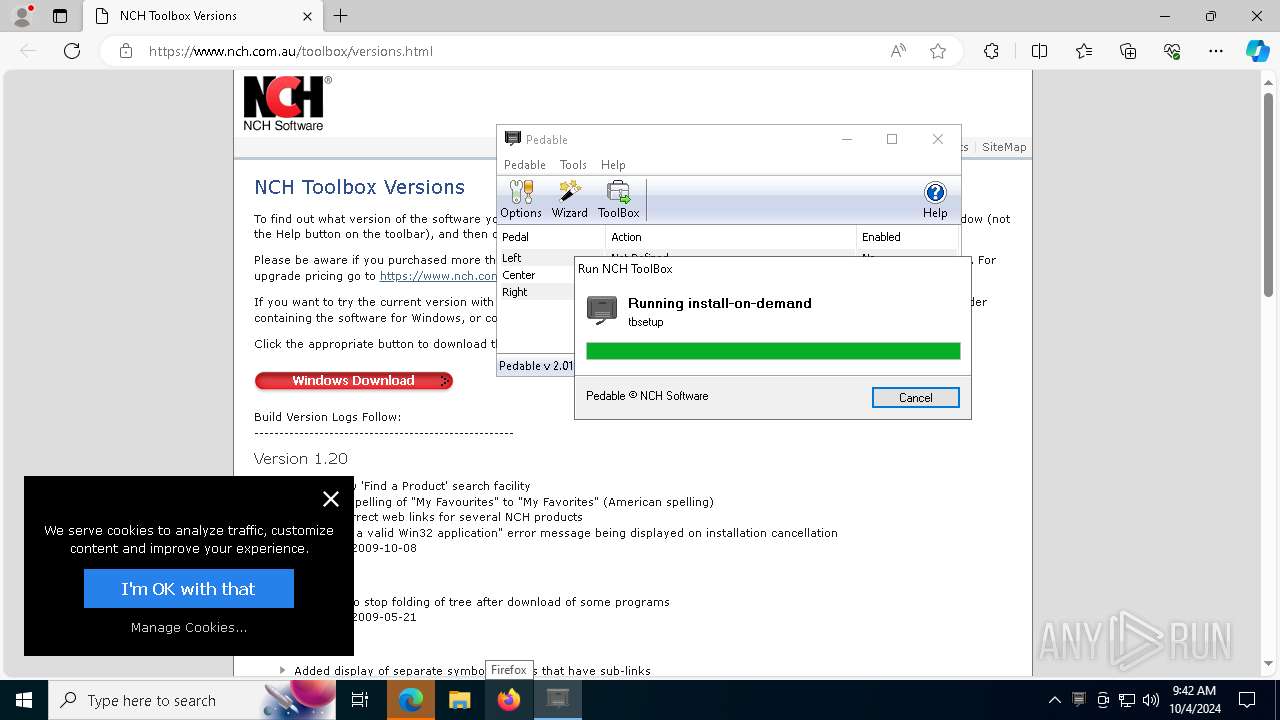
Task: Switch to Microsoft Edge on taskbar
Action: coord(410,700)
